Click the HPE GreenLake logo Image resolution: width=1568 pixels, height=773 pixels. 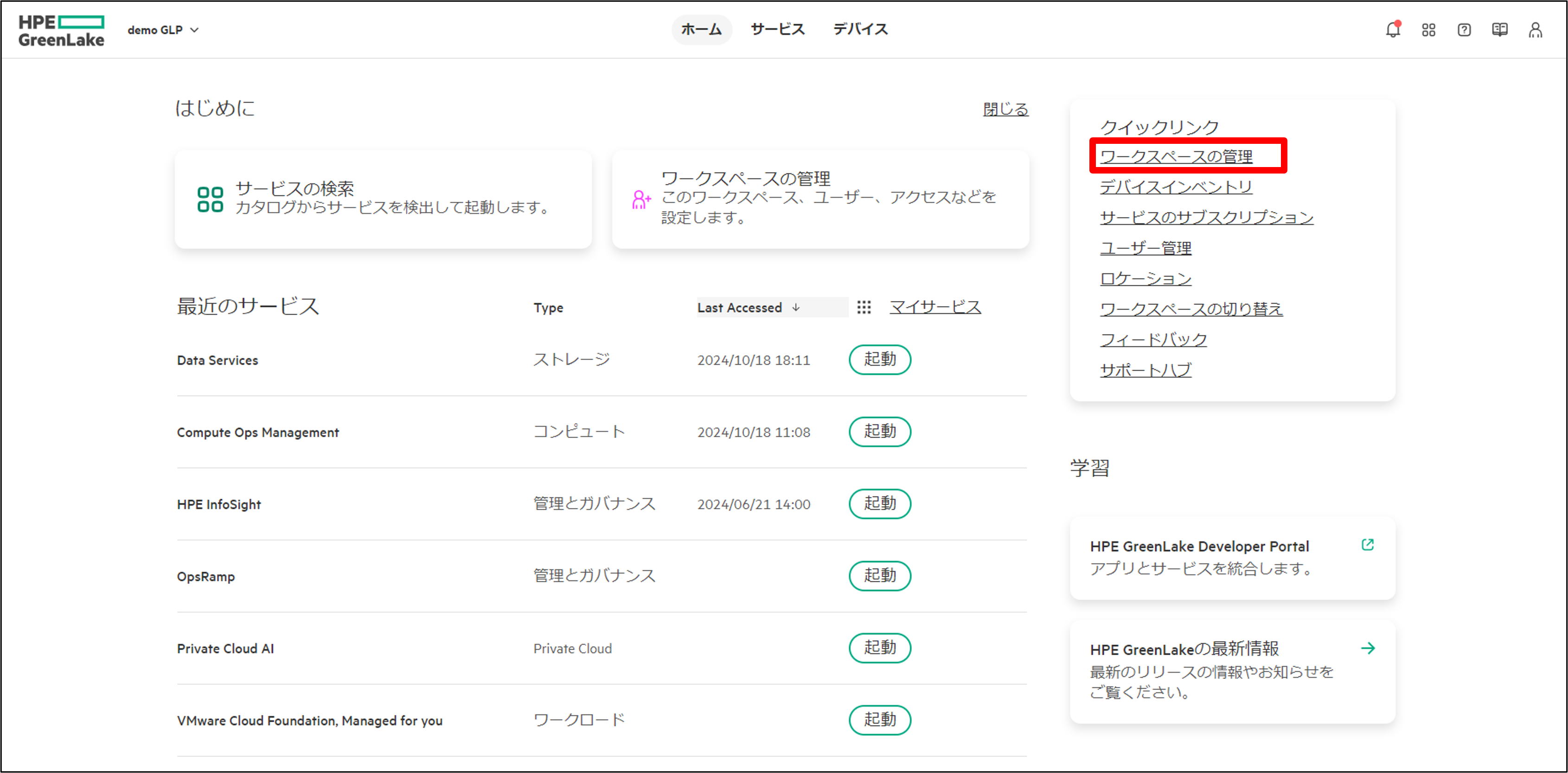(x=61, y=31)
